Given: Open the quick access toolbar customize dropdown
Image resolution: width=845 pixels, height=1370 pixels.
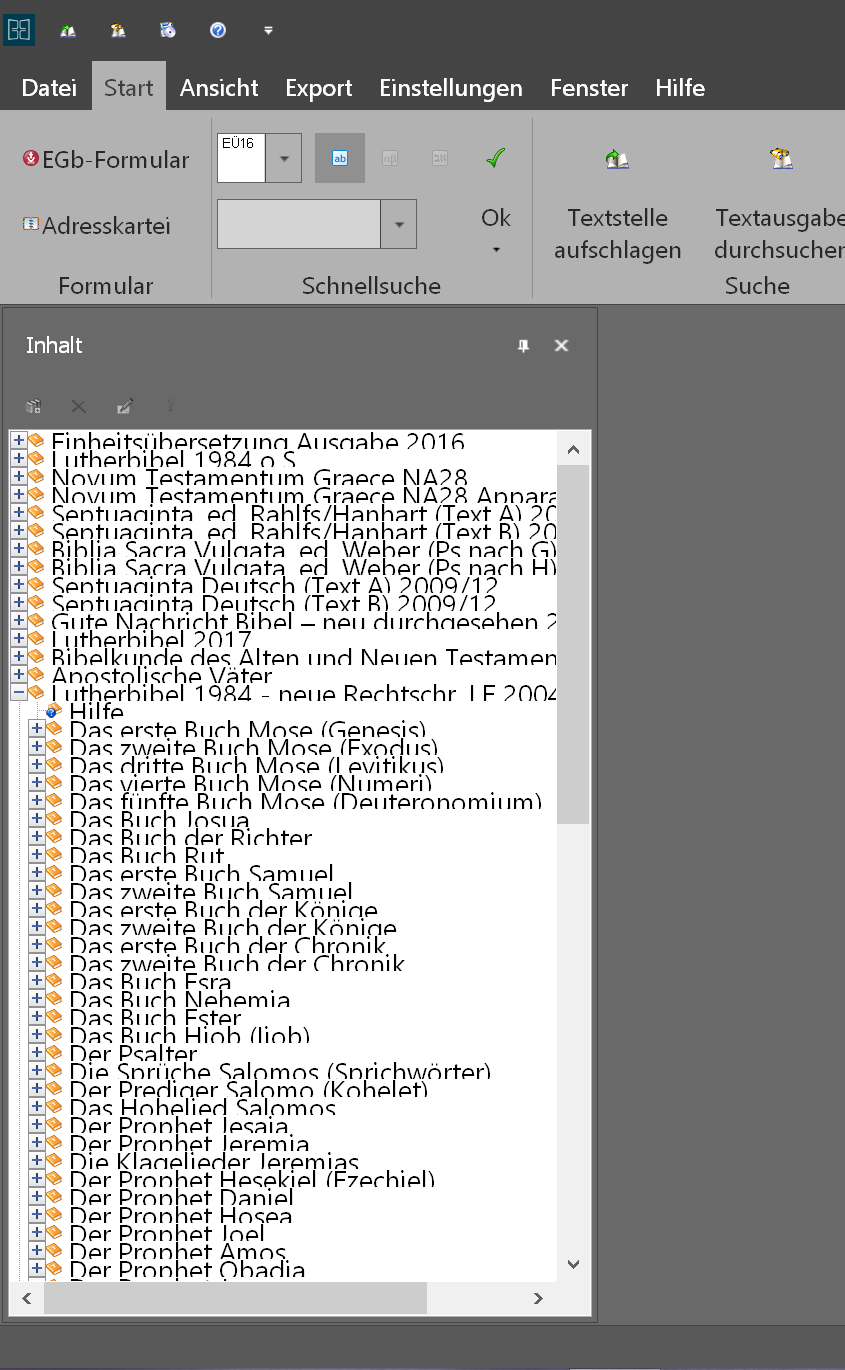Looking at the screenshot, I should [267, 30].
